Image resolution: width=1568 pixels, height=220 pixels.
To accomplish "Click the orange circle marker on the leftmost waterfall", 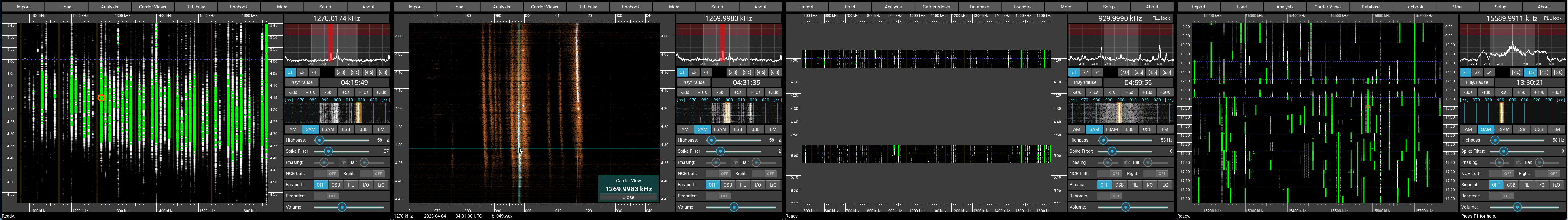I will [101, 98].
